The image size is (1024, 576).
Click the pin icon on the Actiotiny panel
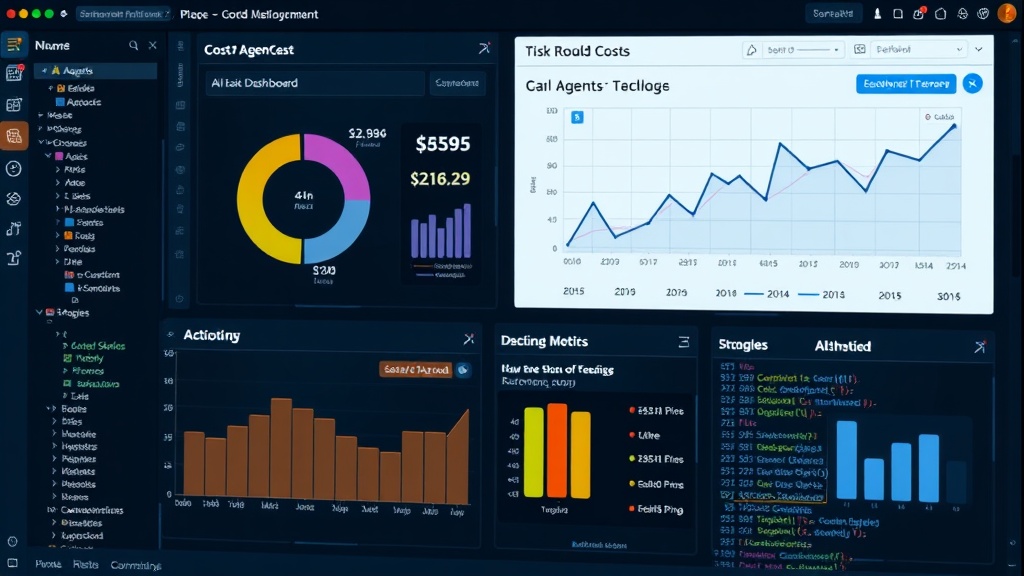pos(469,338)
